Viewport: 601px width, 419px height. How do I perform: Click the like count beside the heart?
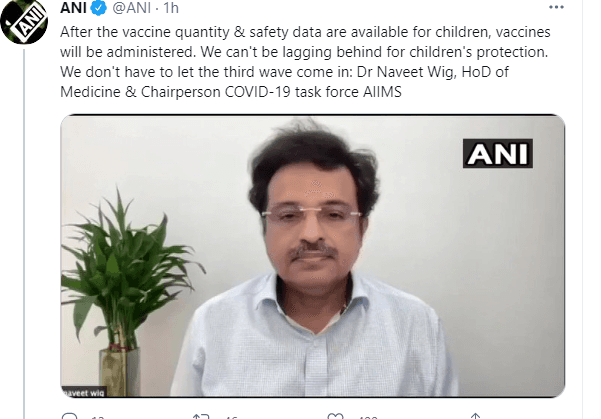coord(368,417)
